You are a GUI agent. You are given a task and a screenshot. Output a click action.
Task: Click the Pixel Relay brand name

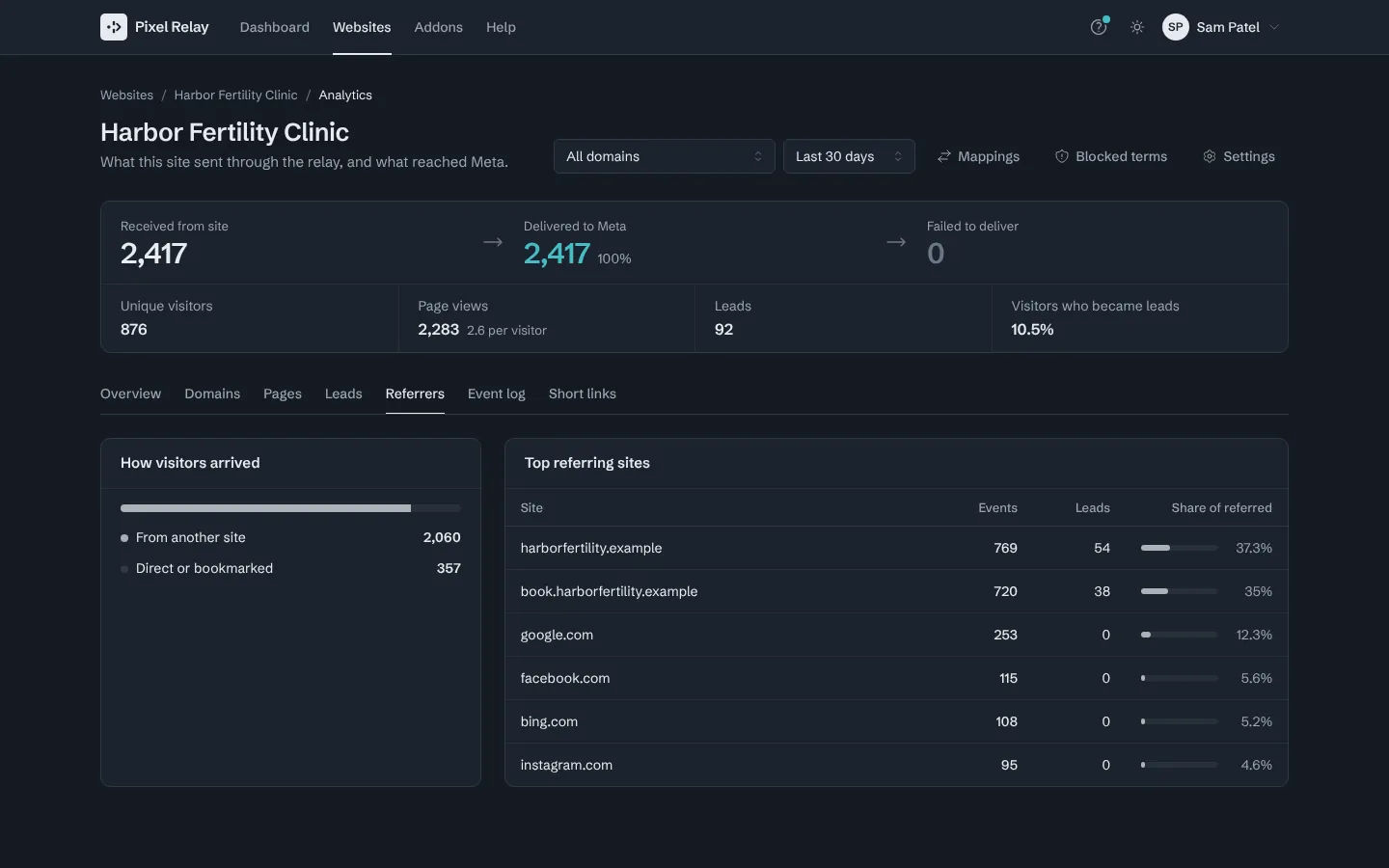(x=172, y=27)
